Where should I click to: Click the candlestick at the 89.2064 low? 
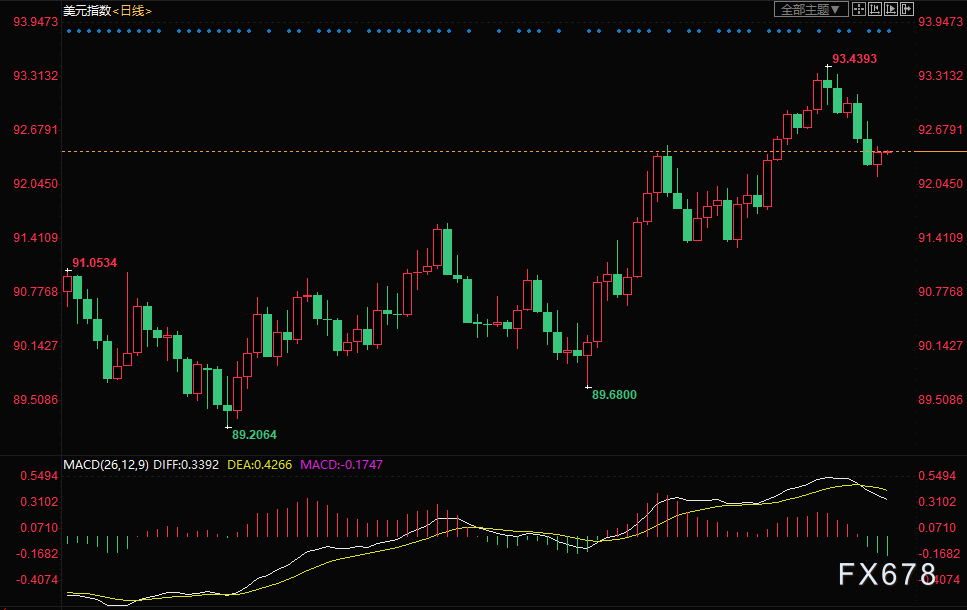[x=228, y=408]
